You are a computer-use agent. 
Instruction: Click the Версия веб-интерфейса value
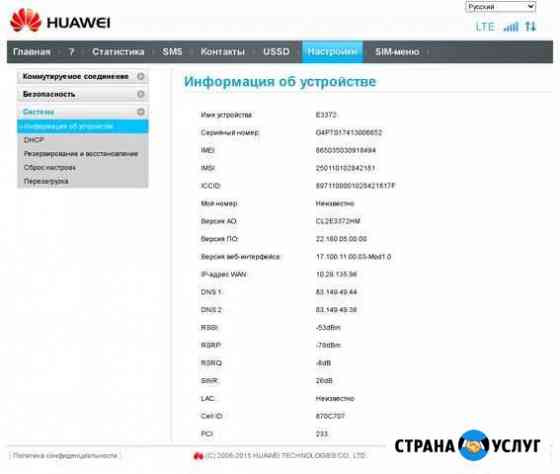pos(354,256)
